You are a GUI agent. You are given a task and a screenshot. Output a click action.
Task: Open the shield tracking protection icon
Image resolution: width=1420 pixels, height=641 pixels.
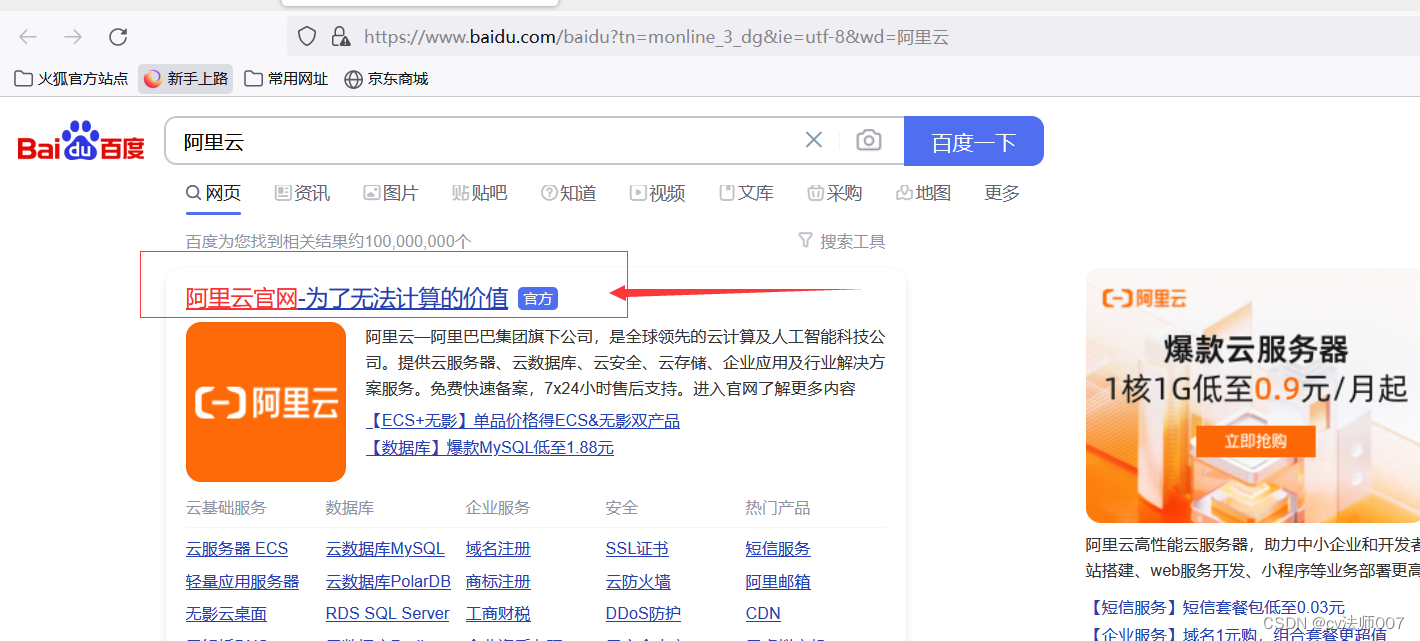tap(307, 37)
